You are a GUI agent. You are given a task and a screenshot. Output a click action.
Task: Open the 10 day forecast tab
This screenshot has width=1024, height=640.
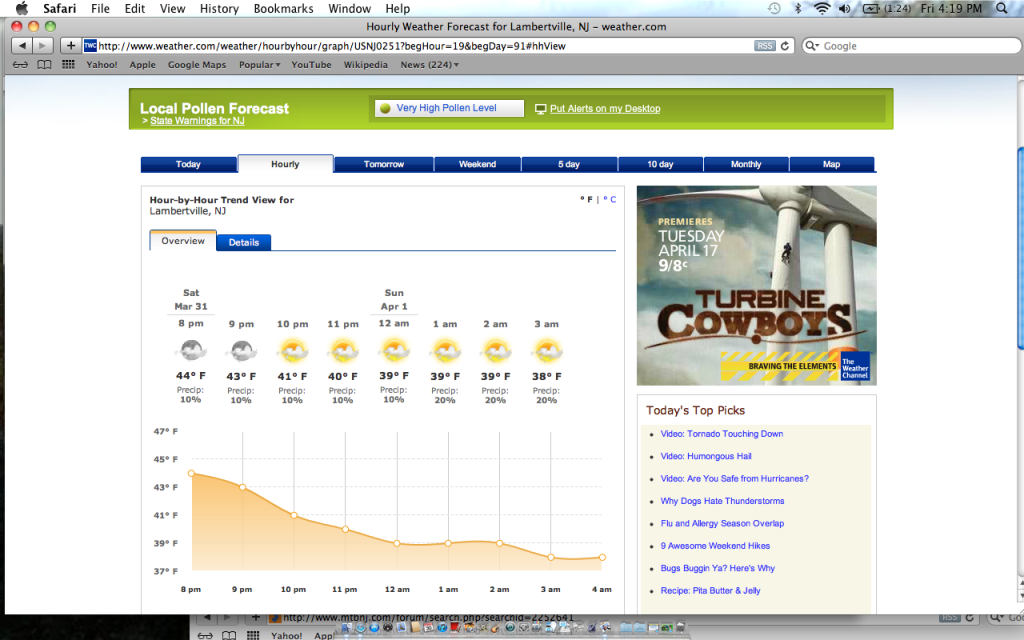tap(660, 163)
